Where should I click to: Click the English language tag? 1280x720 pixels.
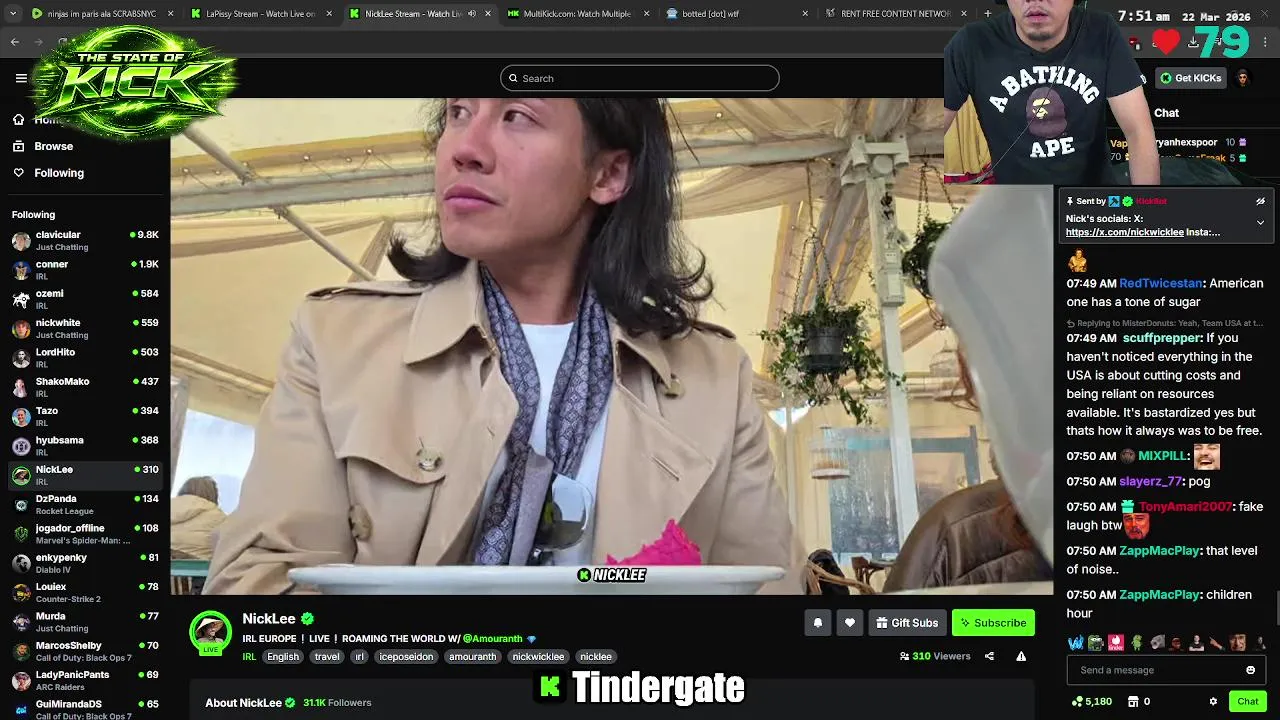[283, 657]
